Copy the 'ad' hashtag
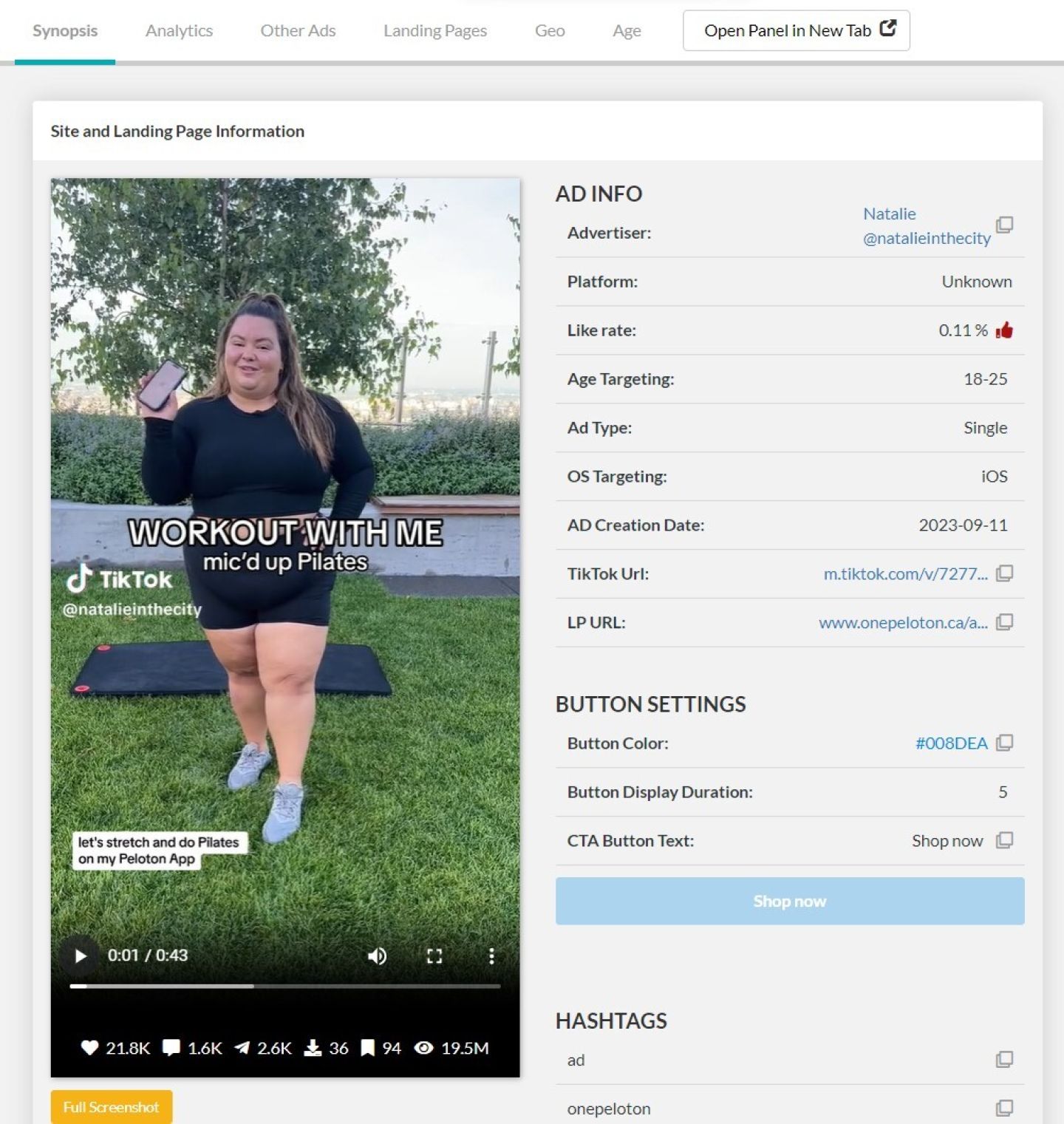The image size is (1064, 1124). (1003, 1060)
